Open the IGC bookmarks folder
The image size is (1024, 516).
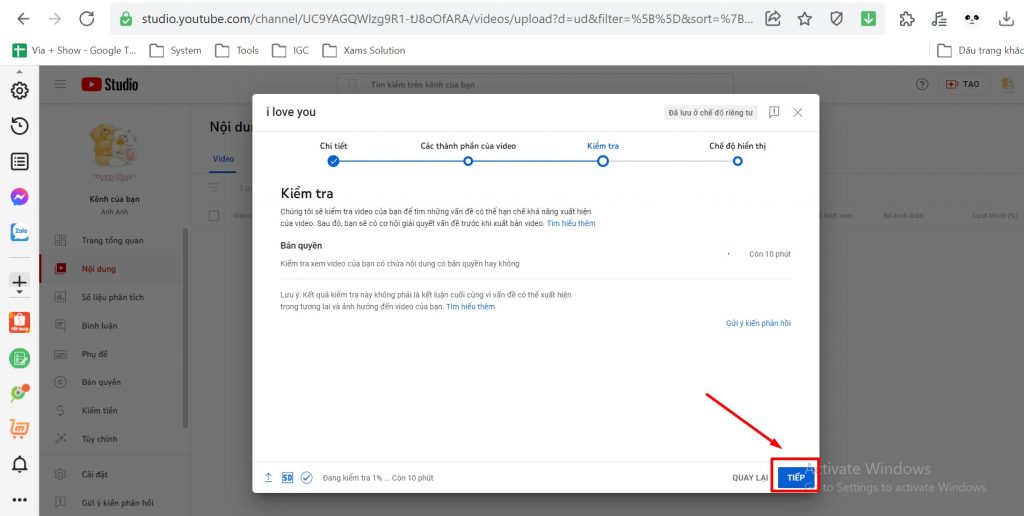pos(291,50)
